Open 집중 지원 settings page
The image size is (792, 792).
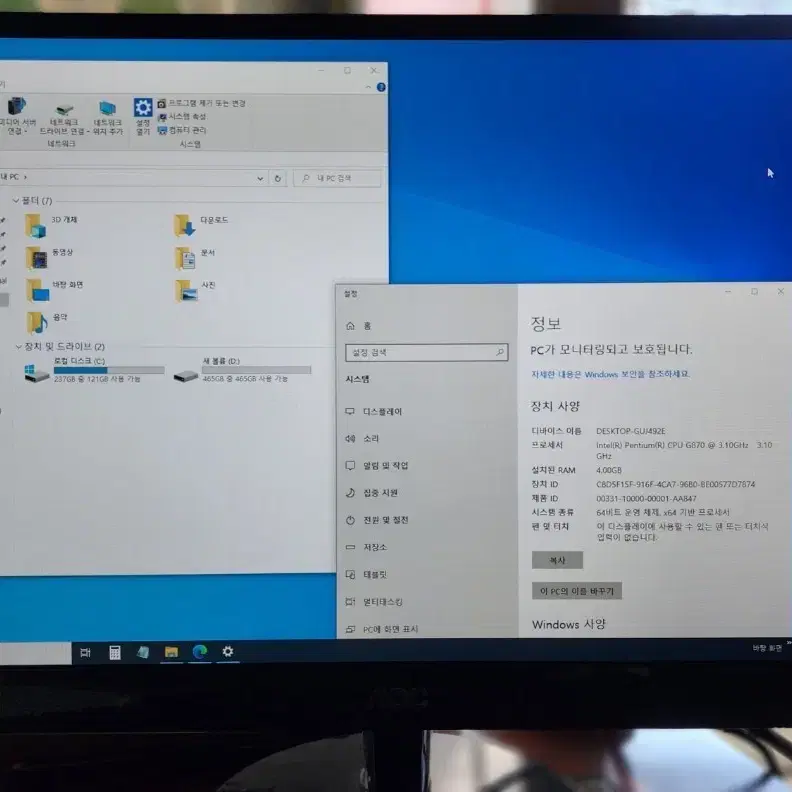(x=371, y=493)
